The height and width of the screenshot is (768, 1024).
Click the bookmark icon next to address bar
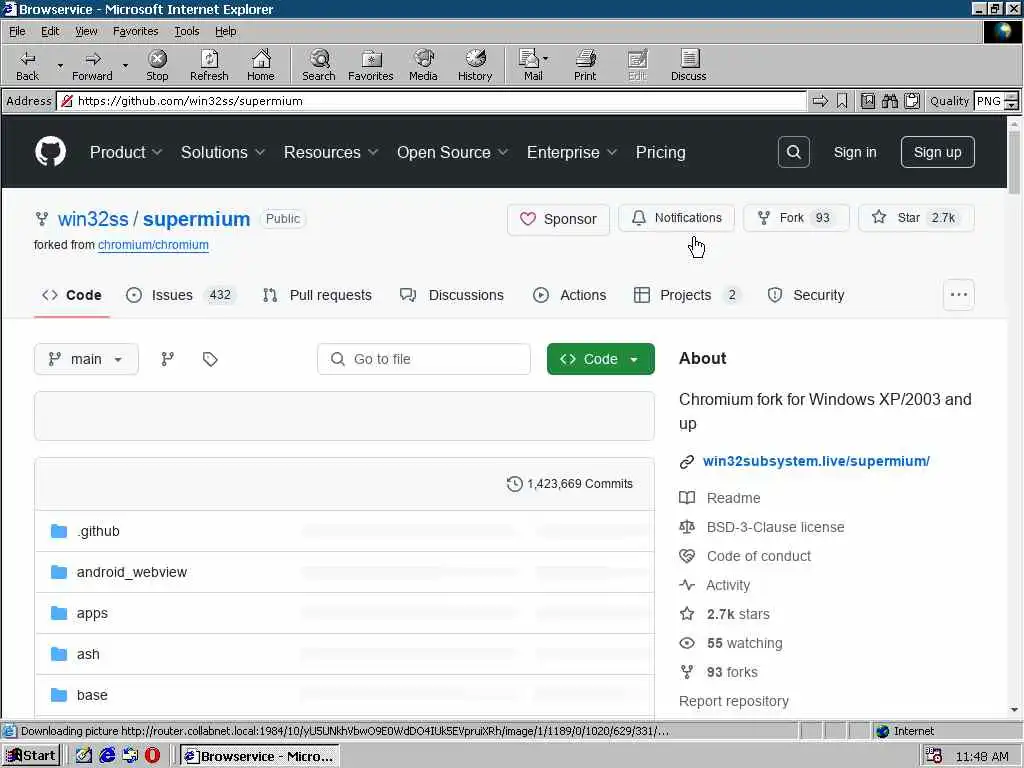[842, 101]
